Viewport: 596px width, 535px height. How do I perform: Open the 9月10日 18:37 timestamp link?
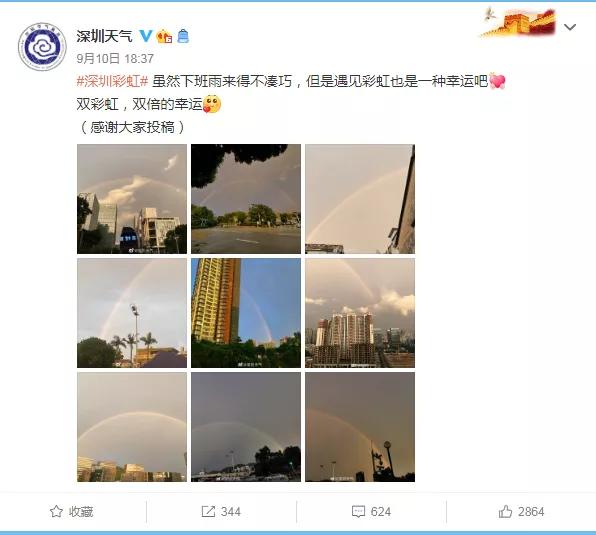pos(115,59)
